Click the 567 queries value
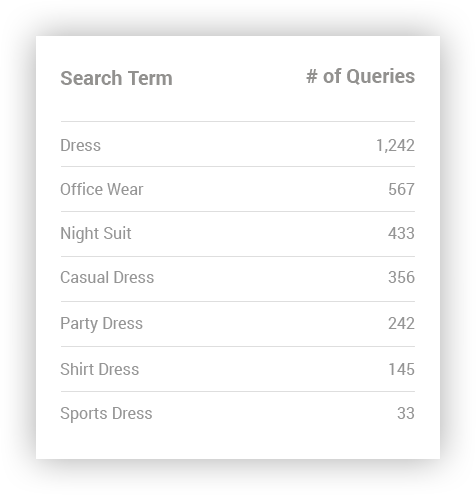 pyautogui.click(x=401, y=189)
